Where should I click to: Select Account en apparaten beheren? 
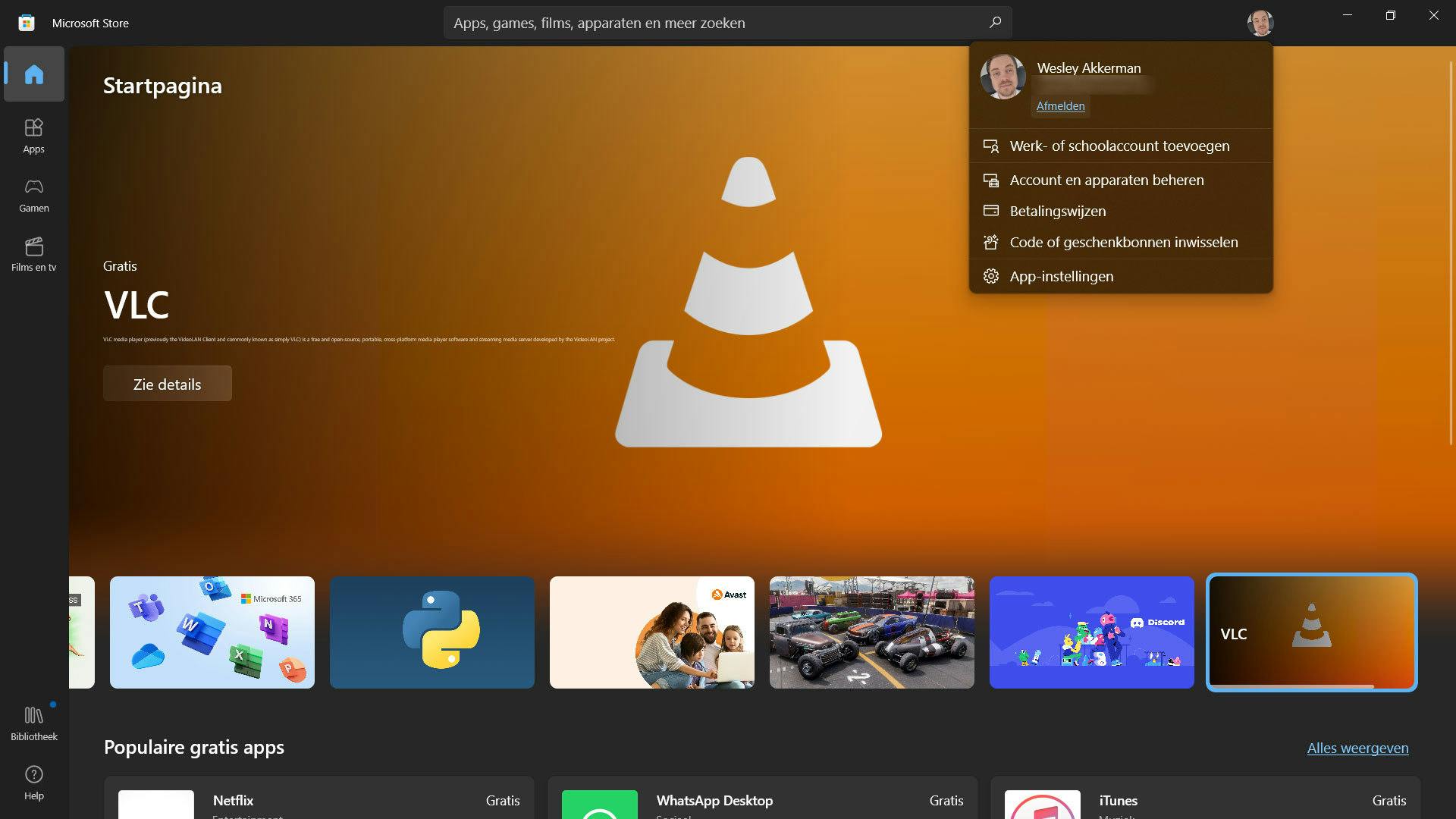(x=1106, y=180)
